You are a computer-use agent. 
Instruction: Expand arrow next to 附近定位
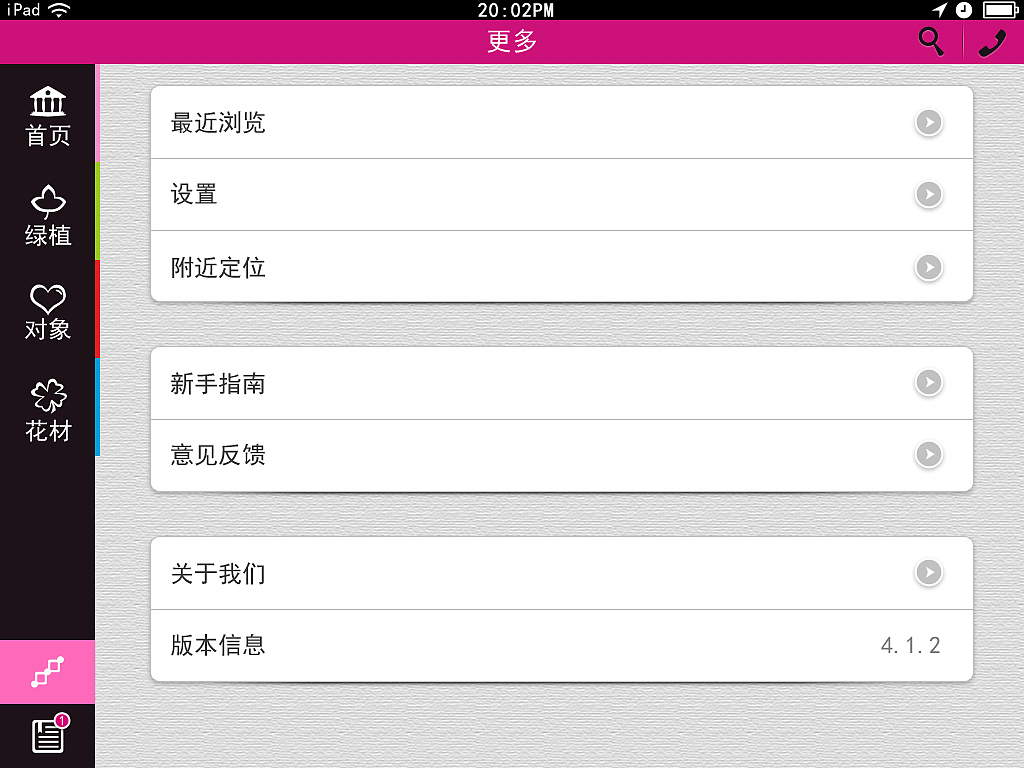[929, 266]
